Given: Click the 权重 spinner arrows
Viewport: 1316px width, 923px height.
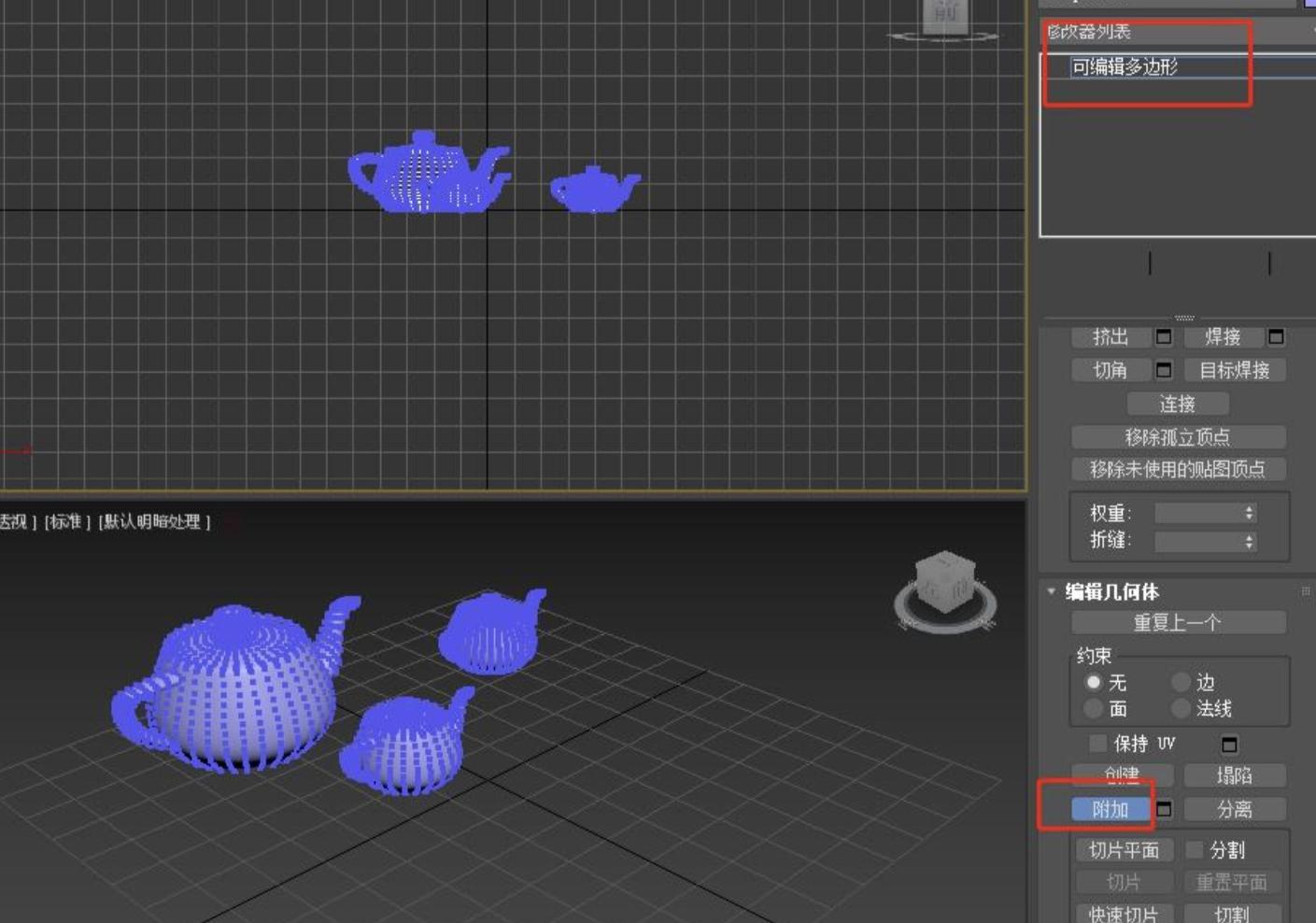Looking at the screenshot, I should (x=1249, y=513).
